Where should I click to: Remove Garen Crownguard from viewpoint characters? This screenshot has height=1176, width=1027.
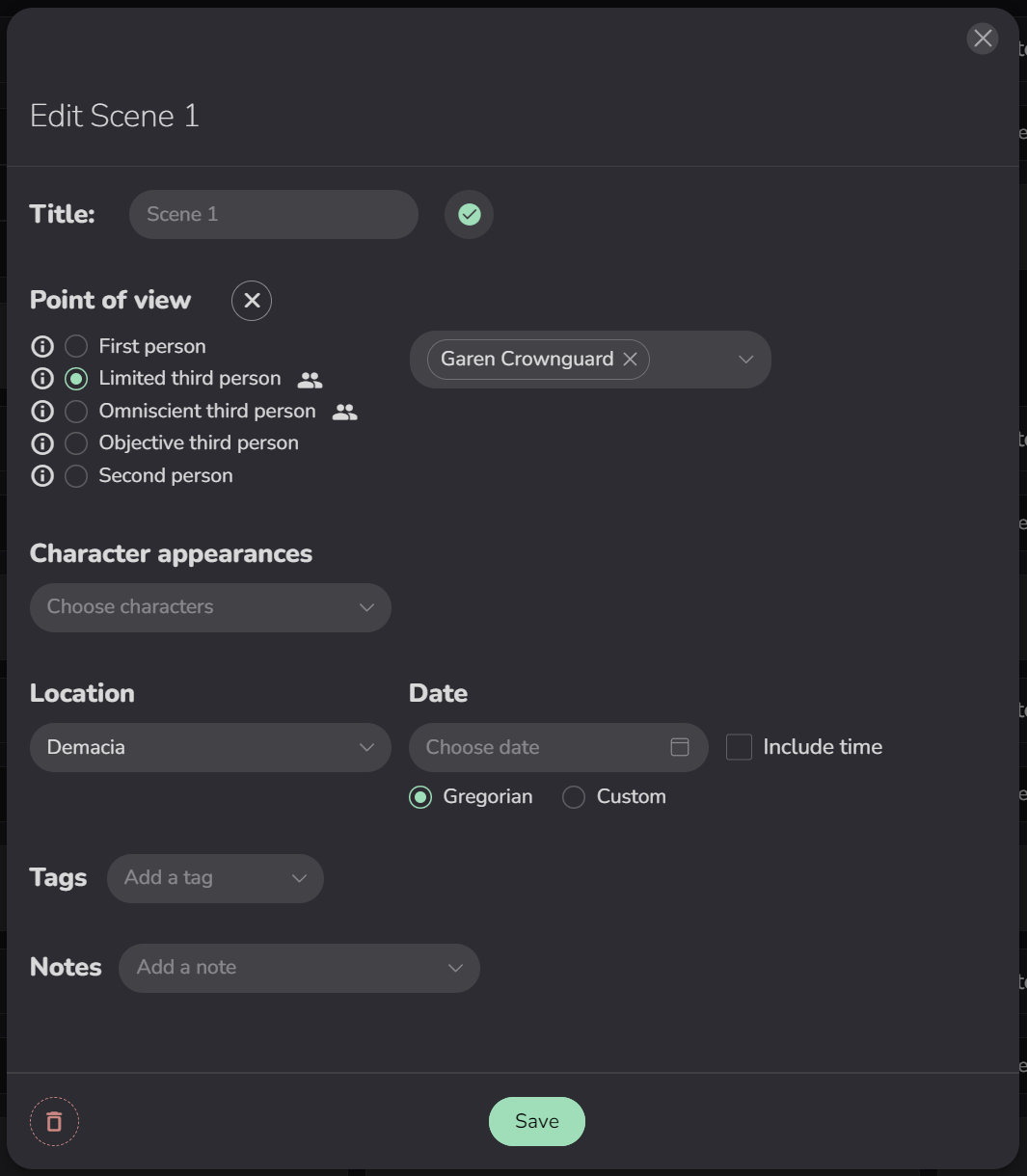(631, 360)
